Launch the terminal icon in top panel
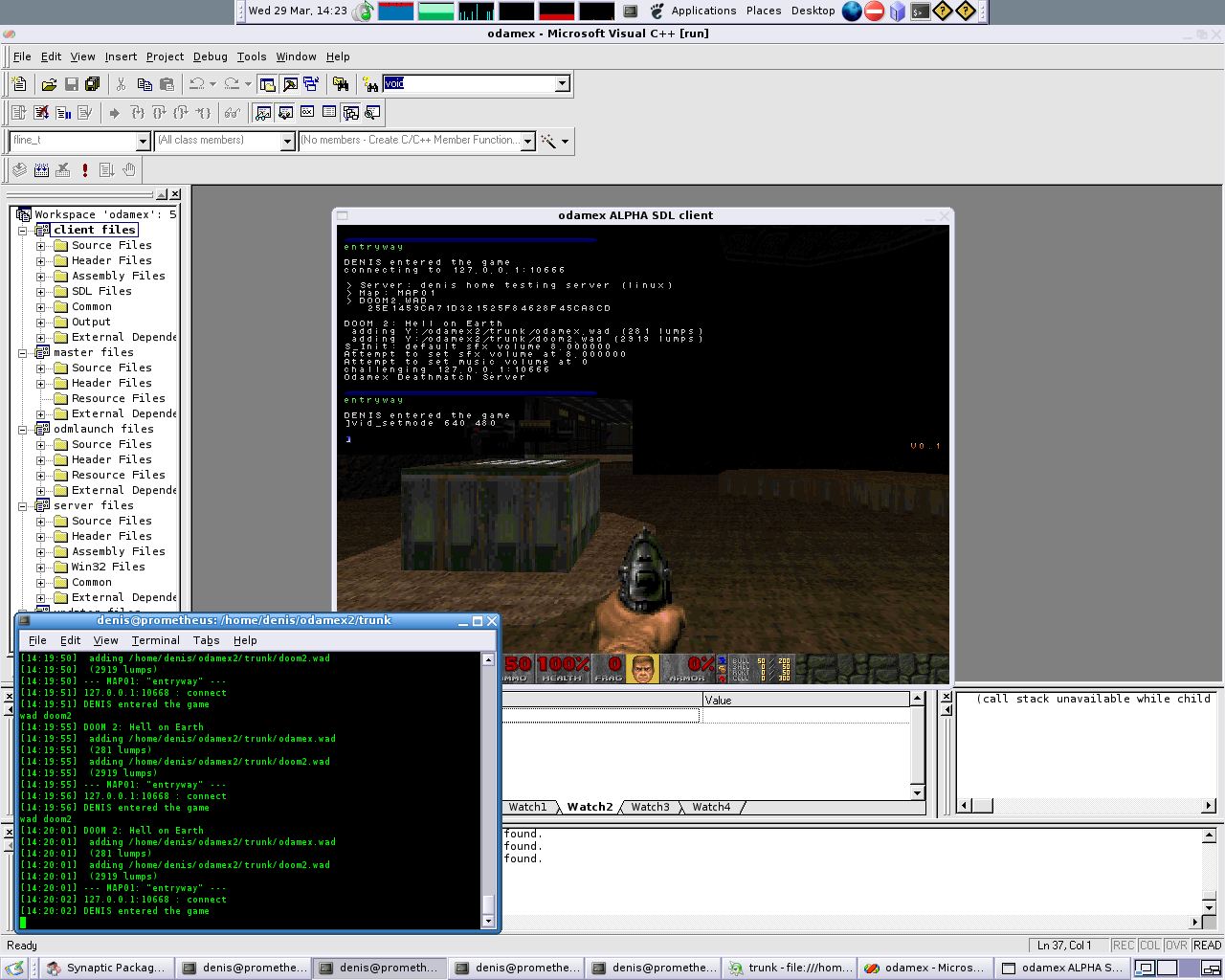 pyautogui.click(x=920, y=11)
